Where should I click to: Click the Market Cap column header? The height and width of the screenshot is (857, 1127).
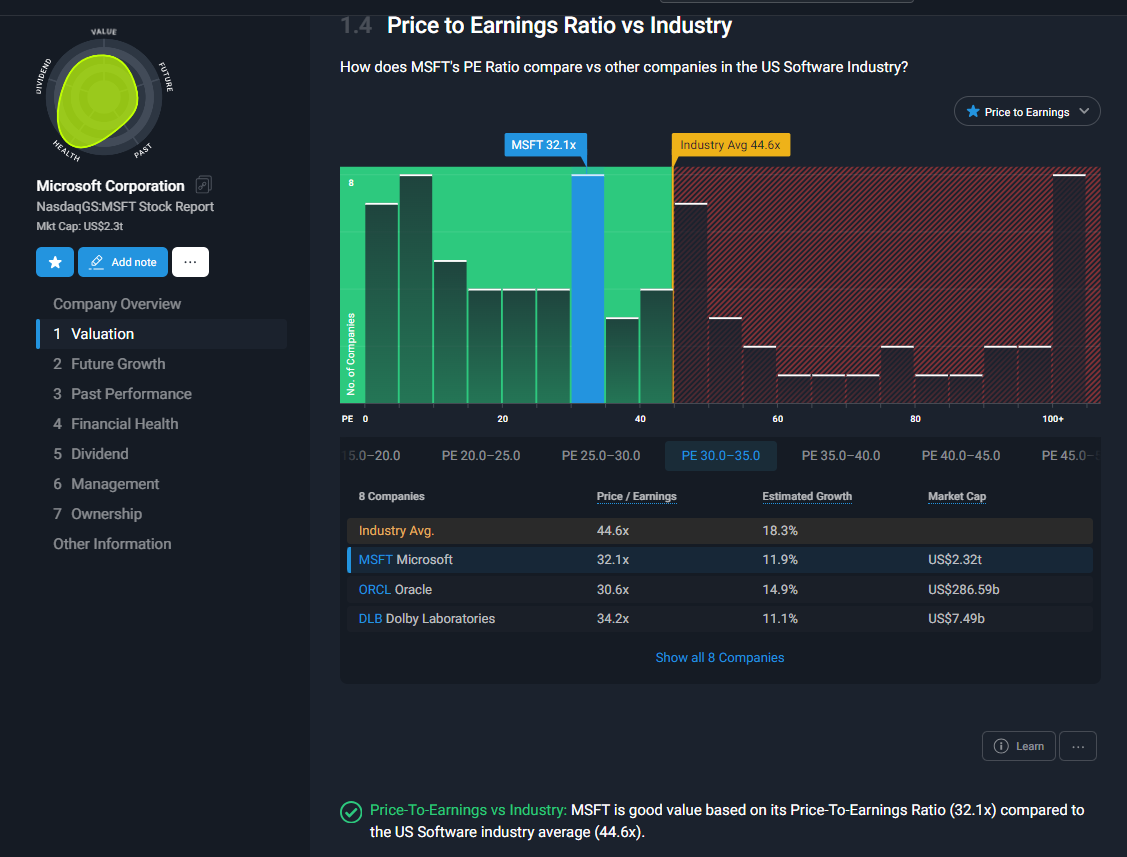pyautogui.click(x=957, y=497)
